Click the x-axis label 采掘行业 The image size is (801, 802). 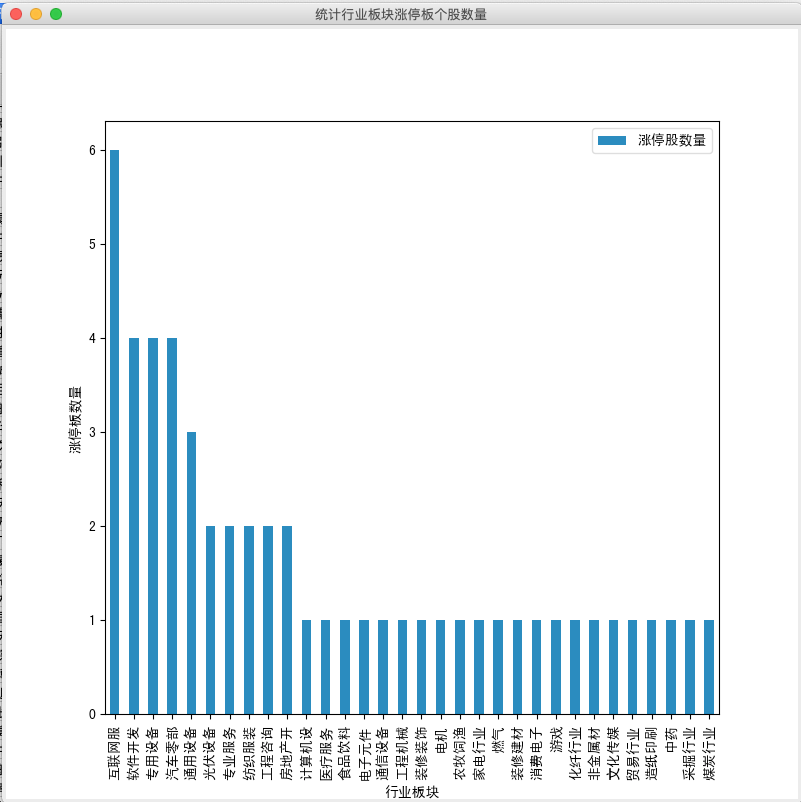690,753
